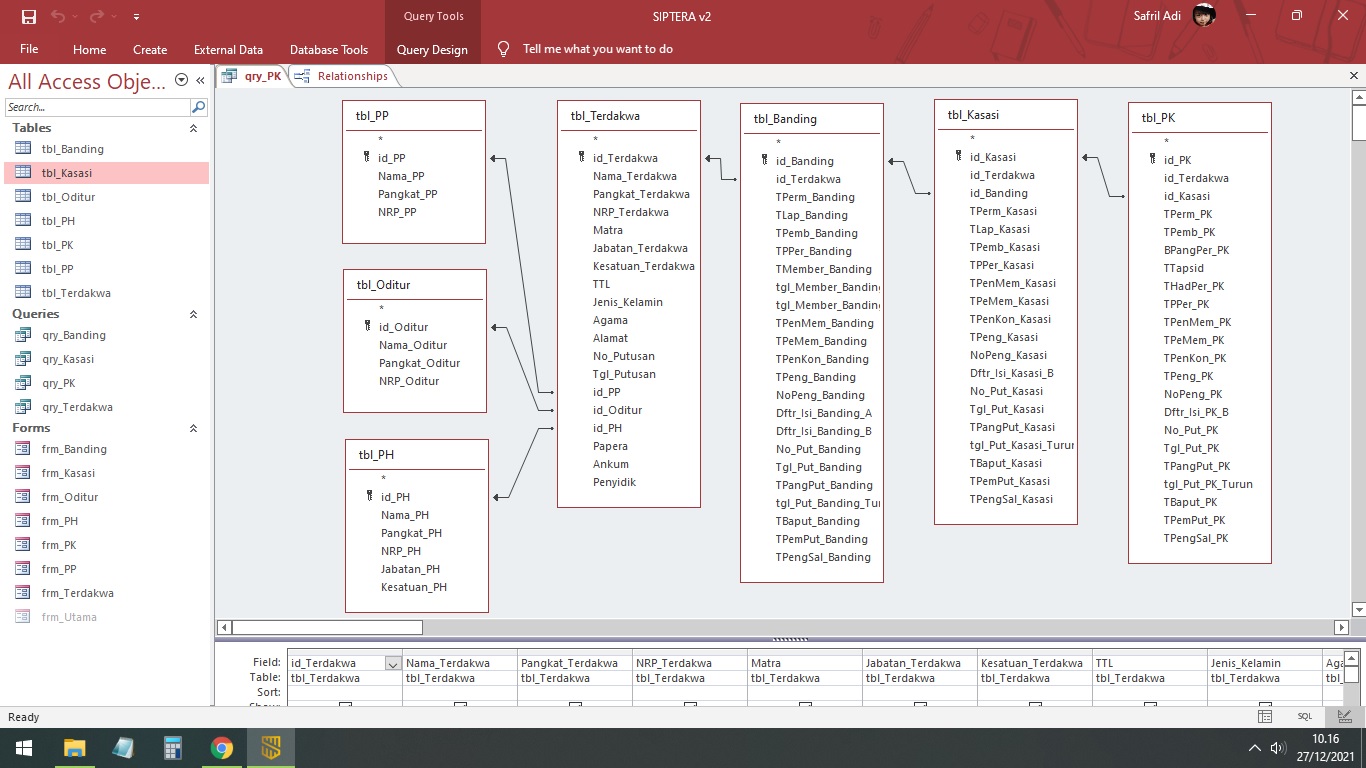Click the frm_PK form icon

coord(23,545)
